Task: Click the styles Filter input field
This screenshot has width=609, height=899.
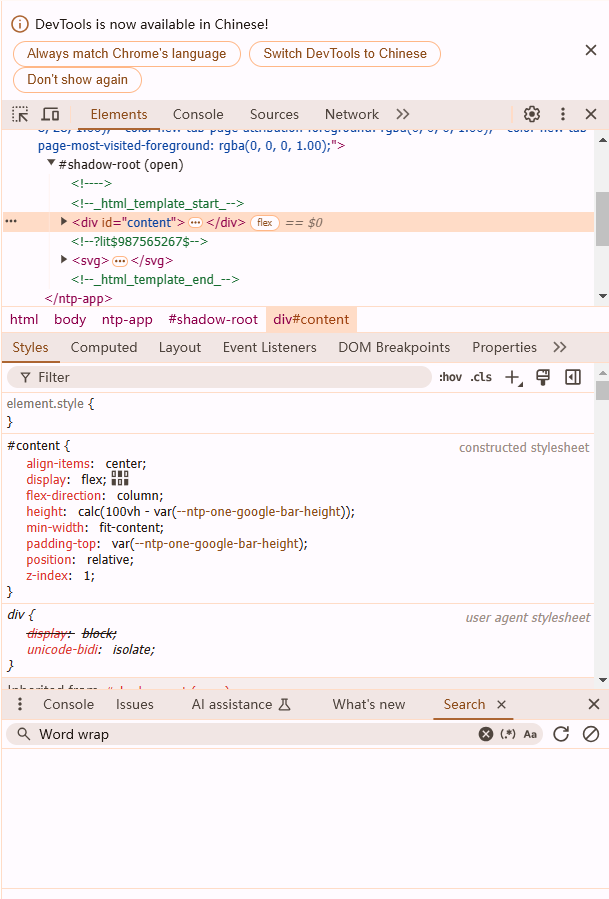Action: coord(219,377)
